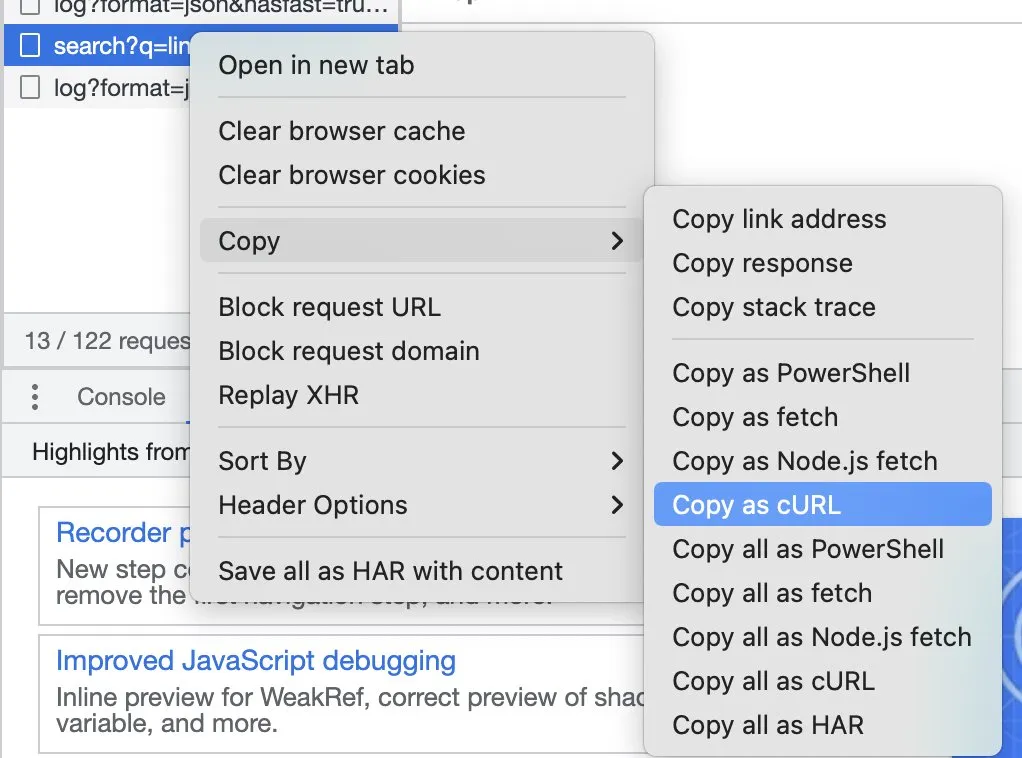
Task: Open the 'Sort By' submenu
Action: click(421, 461)
